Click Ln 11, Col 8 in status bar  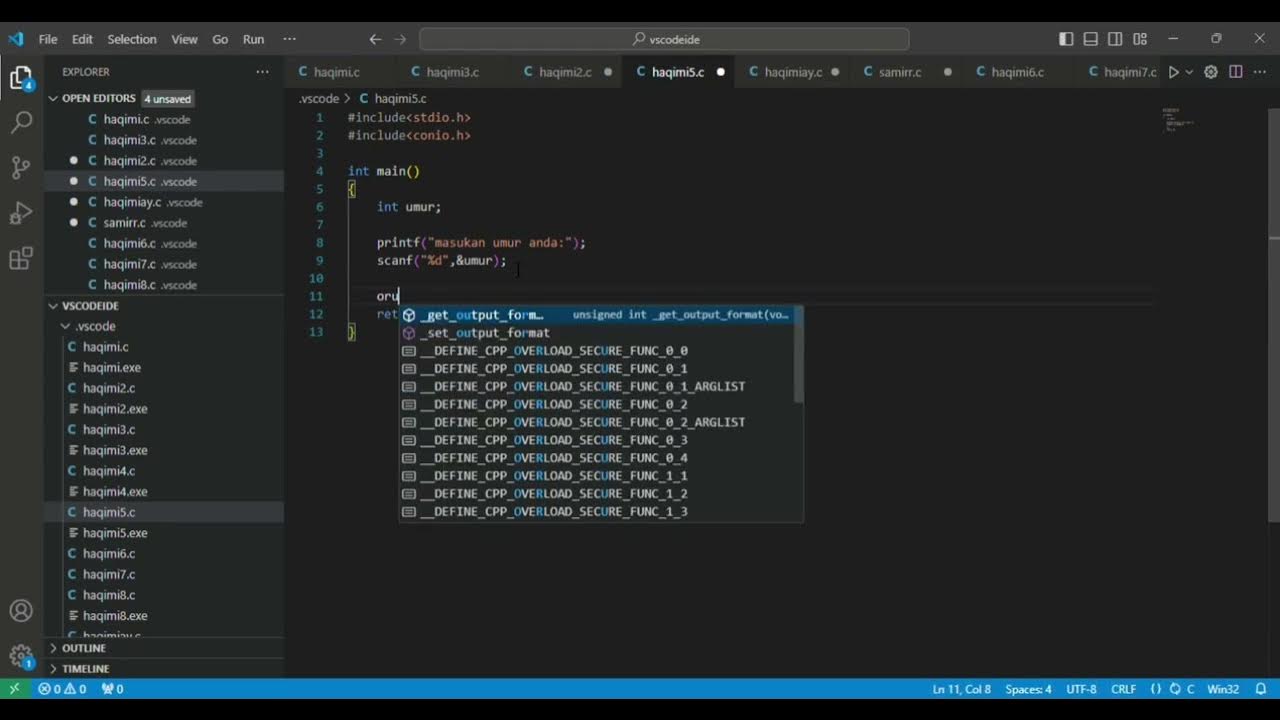click(961, 689)
